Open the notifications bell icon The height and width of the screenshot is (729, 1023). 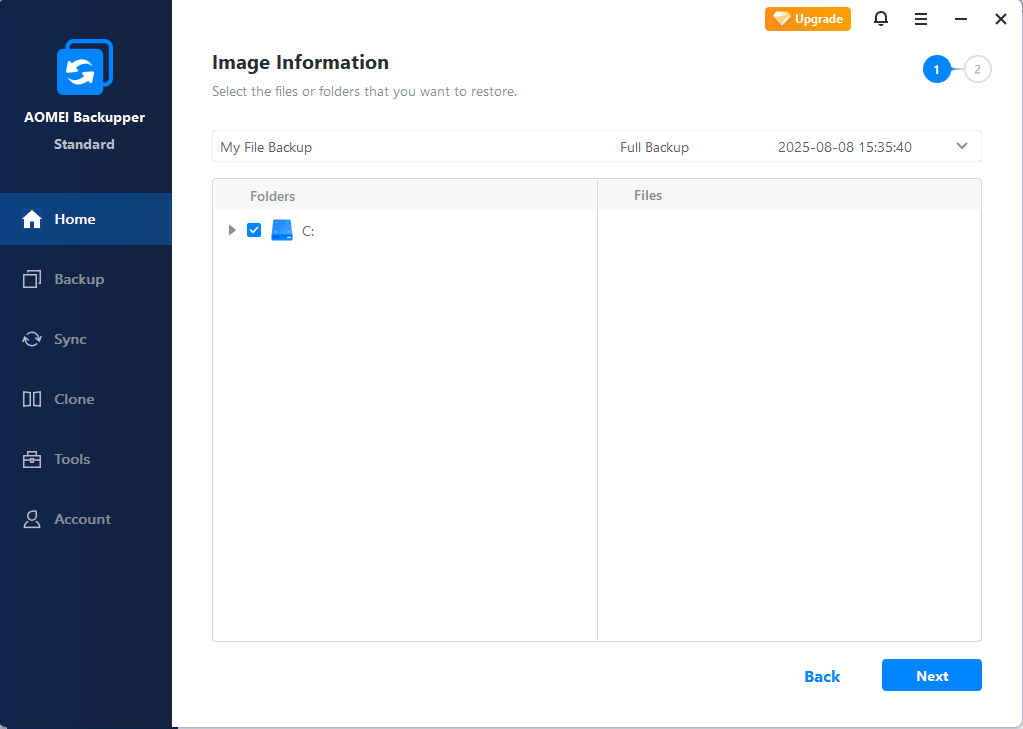881,19
